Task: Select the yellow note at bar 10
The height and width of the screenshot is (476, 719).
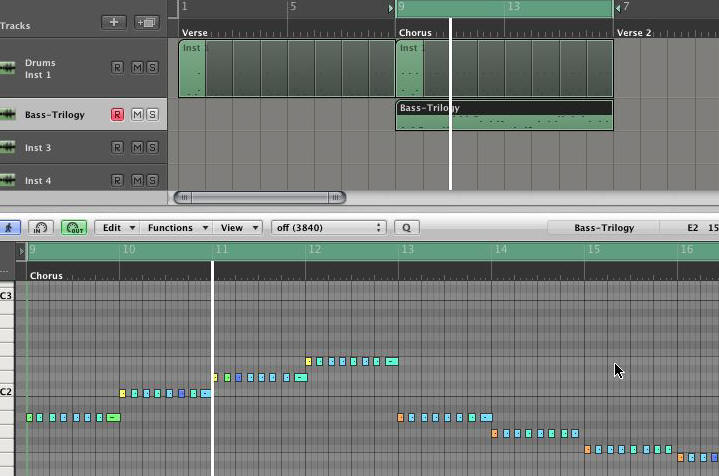Action: pyautogui.click(x=122, y=393)
